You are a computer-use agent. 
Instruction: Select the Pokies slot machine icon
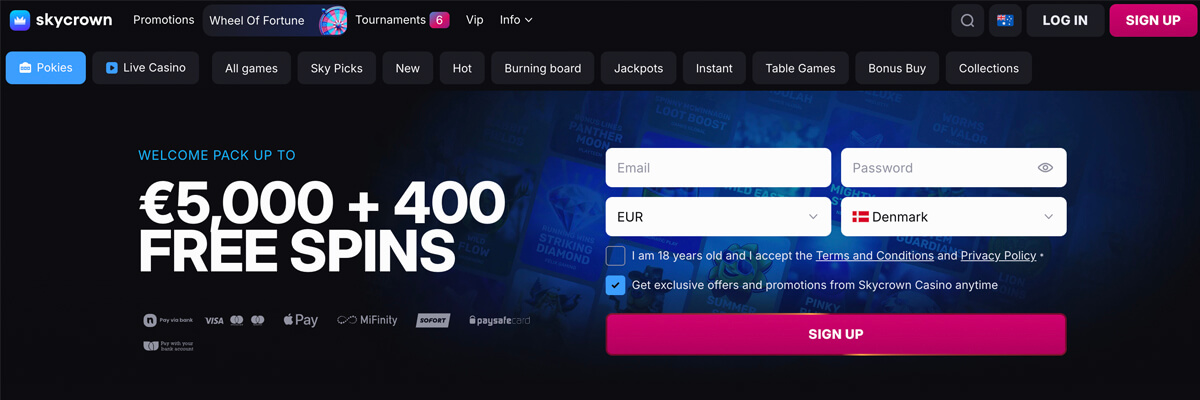point(25,68)
